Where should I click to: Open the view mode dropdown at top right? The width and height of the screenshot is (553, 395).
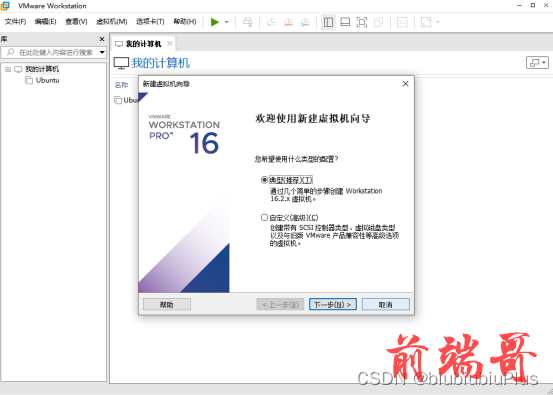[537, 63]
